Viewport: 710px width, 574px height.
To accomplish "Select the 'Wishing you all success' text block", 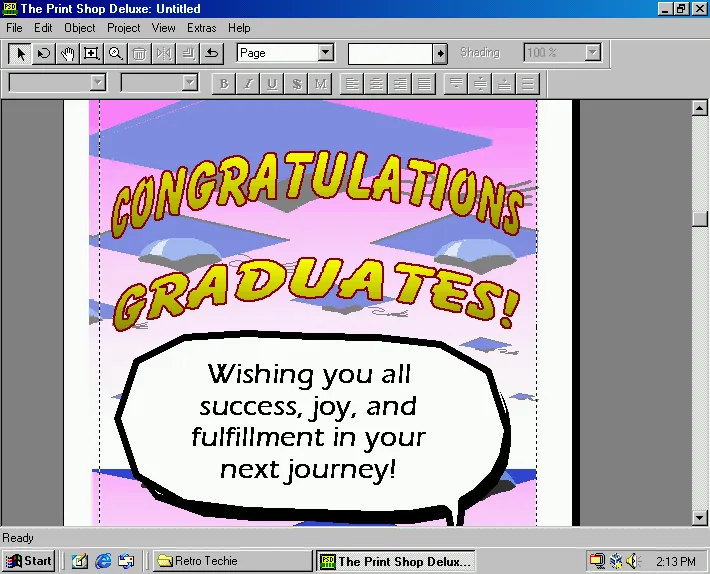I will [308, 422].
